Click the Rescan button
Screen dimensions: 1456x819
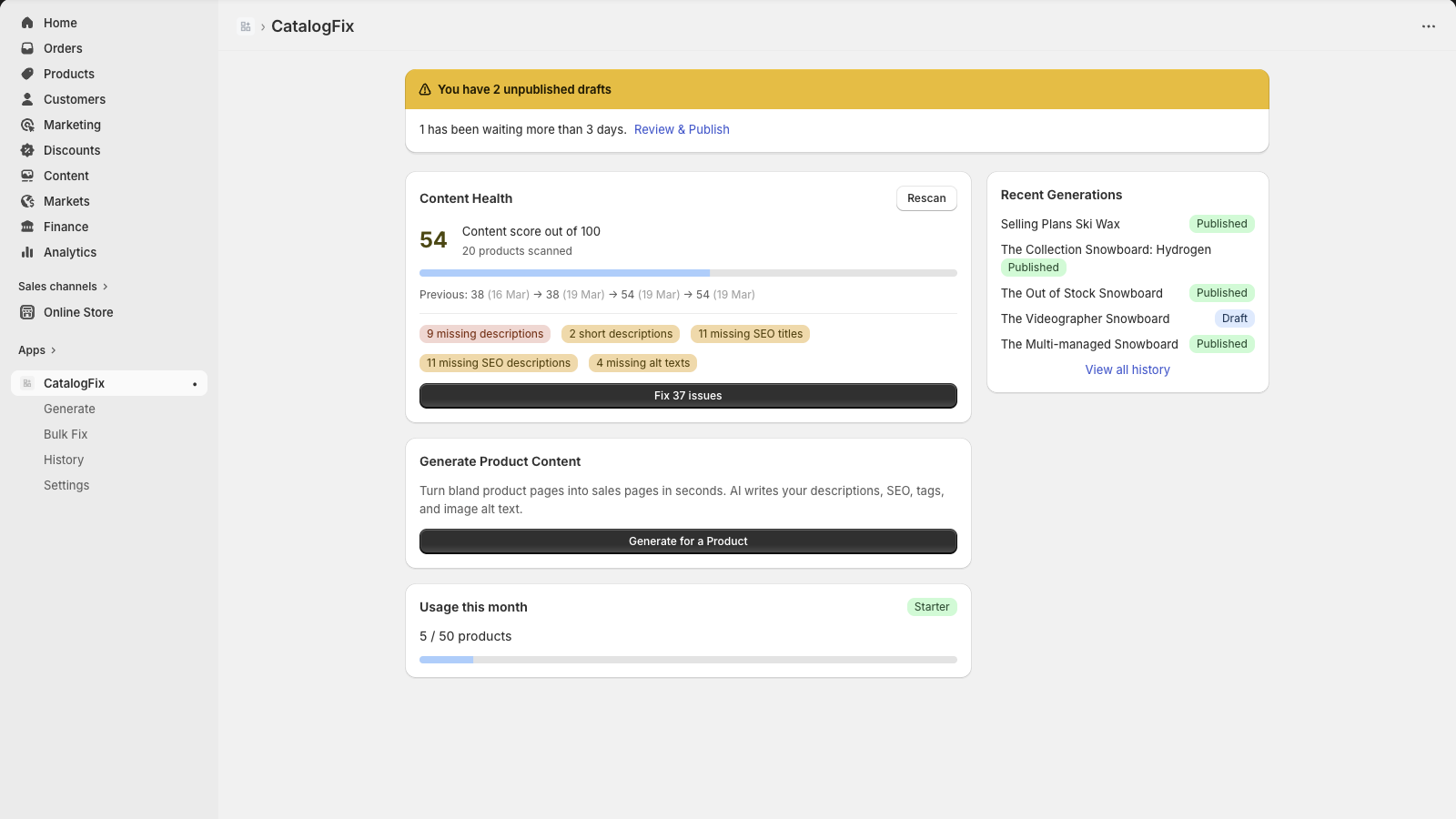coord(926,197)
